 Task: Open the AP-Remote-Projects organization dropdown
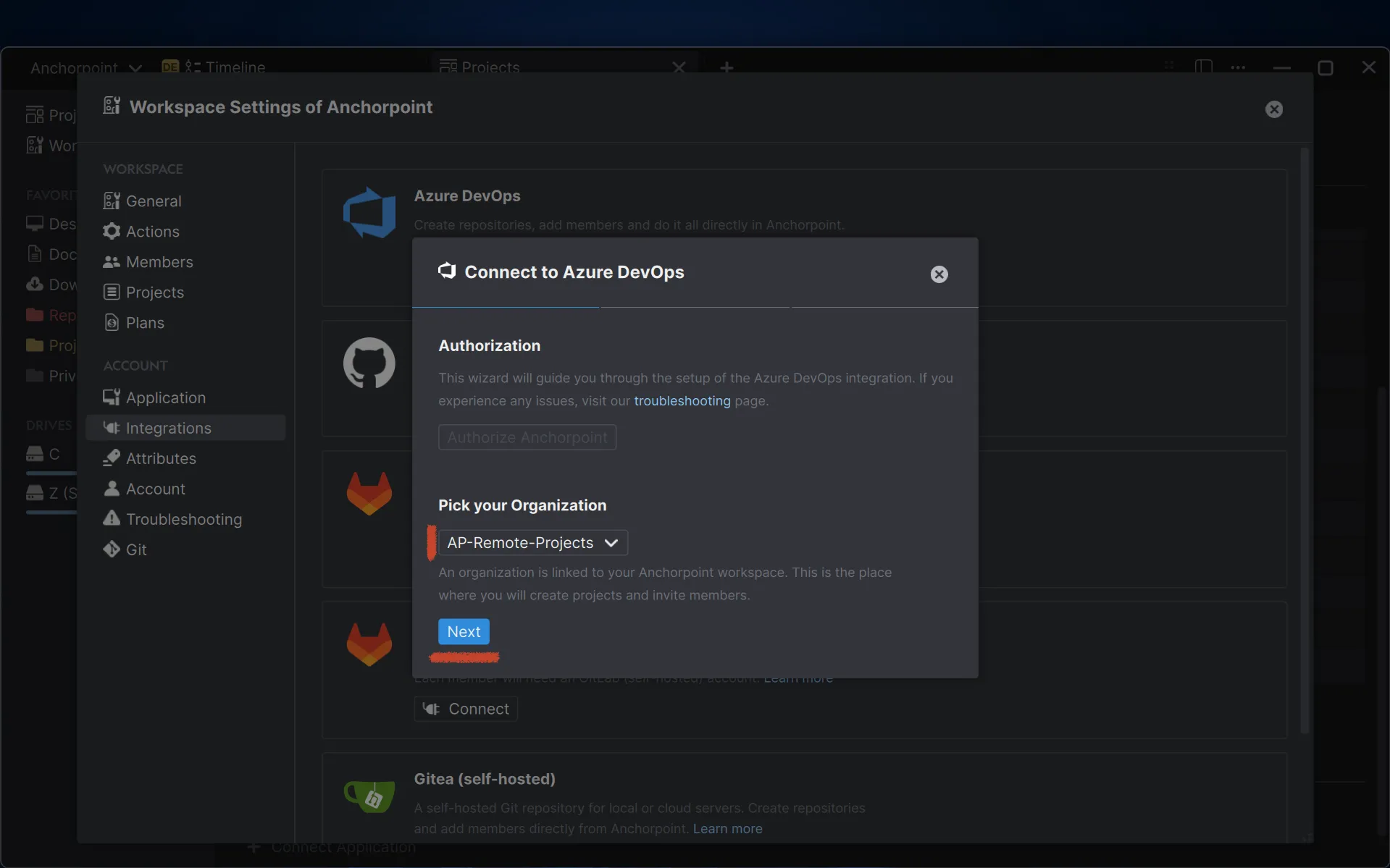532,542
